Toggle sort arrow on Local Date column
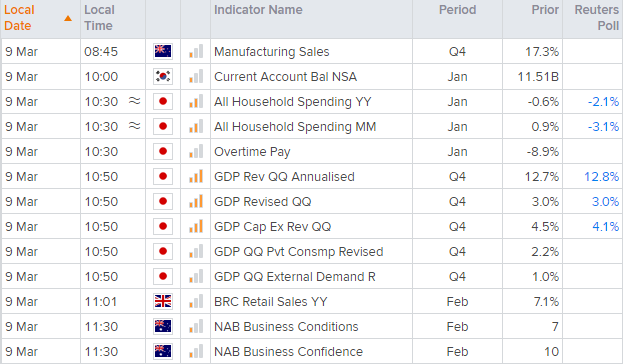This screenshot has width=623, height=364. coord(68,18)
